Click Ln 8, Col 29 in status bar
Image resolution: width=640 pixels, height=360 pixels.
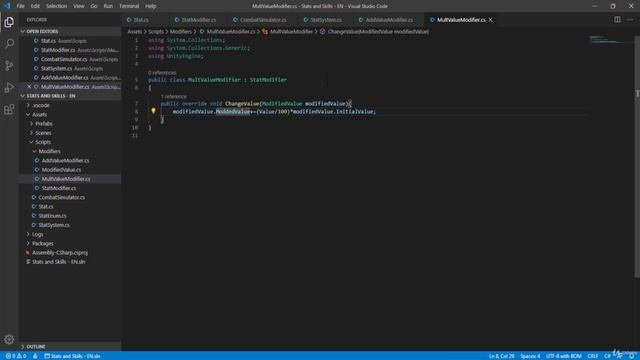pos(501,356)
